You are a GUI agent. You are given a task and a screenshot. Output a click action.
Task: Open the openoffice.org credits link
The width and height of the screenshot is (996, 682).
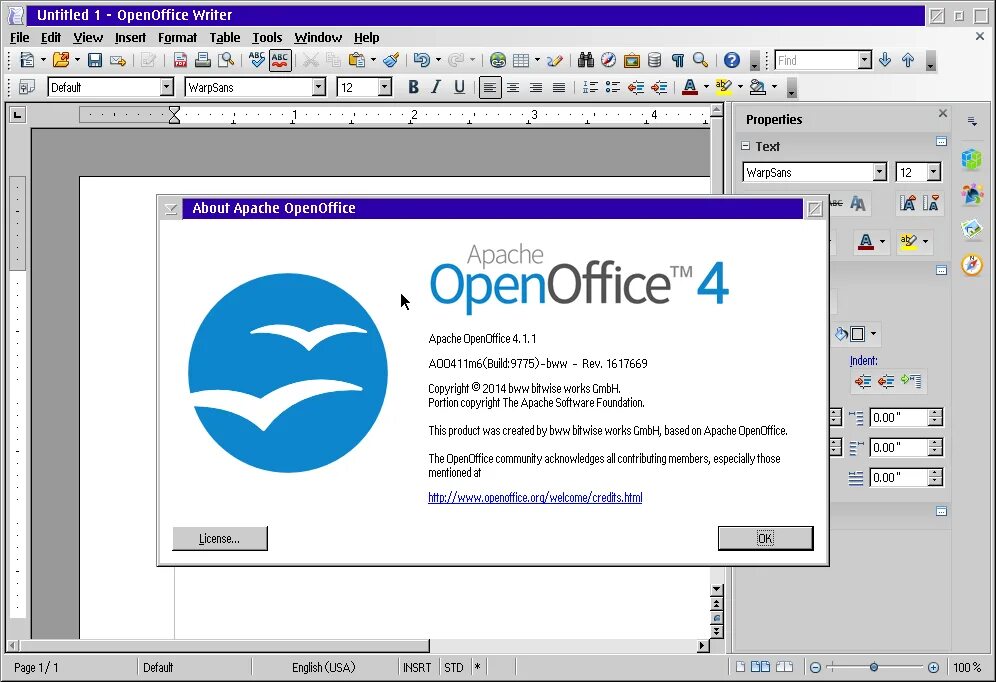tap(535, 498)
